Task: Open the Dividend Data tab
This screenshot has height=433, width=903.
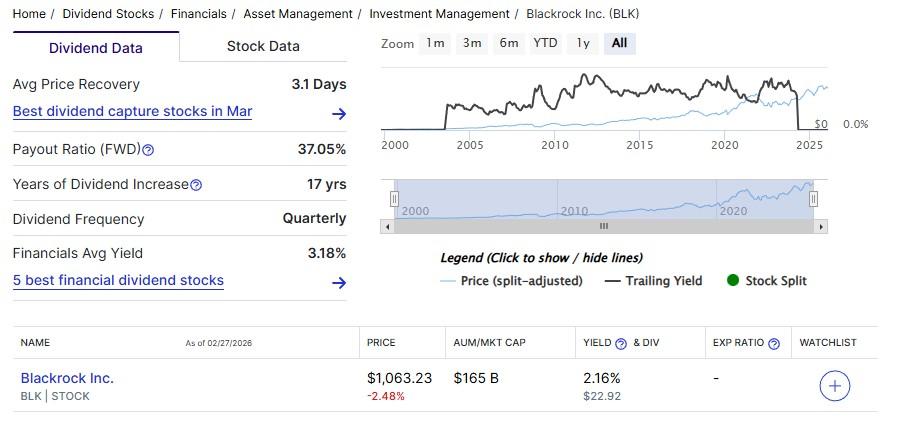Action: [x=96, y=48]
